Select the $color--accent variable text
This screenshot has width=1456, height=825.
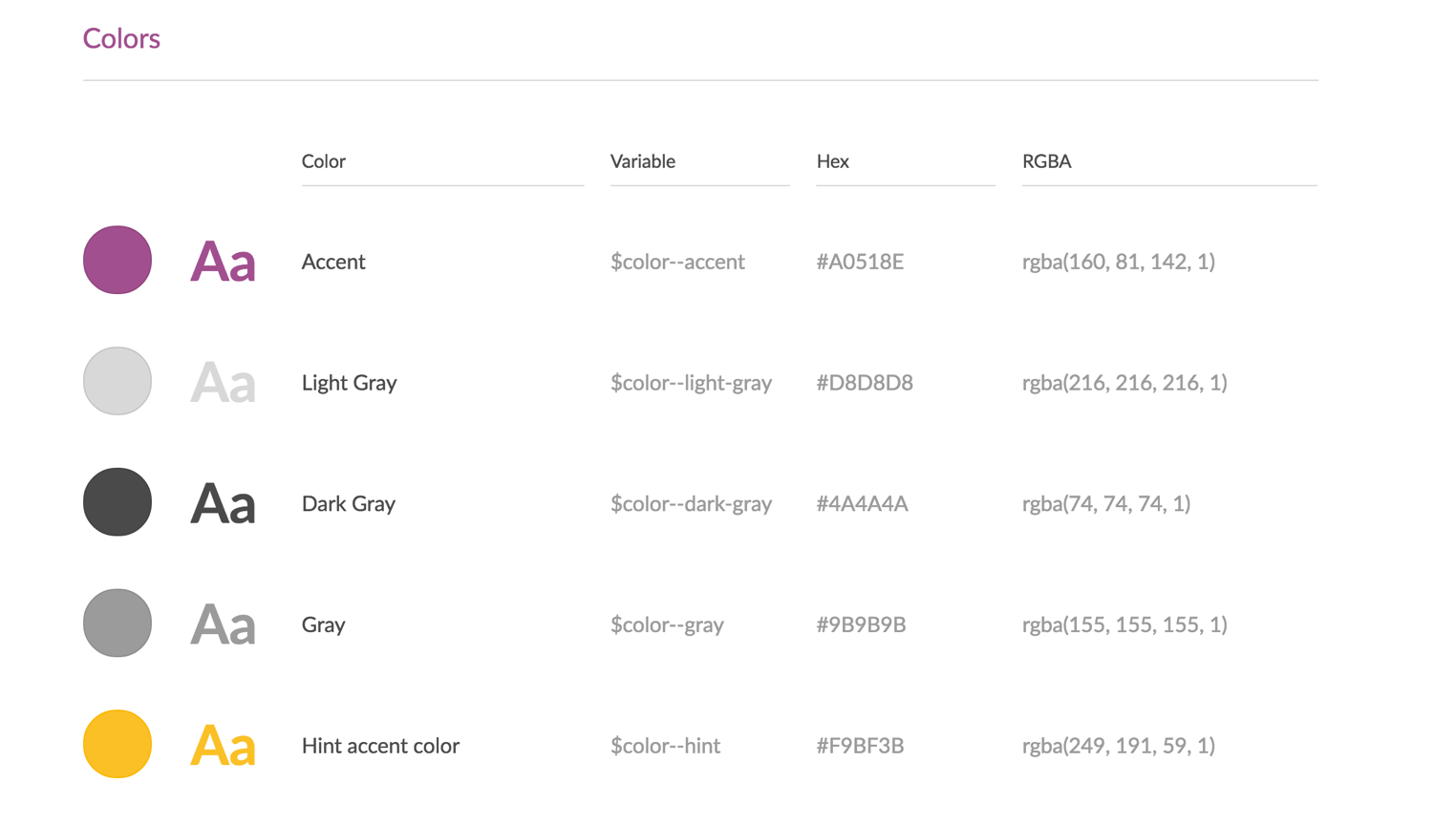(677, 262)
